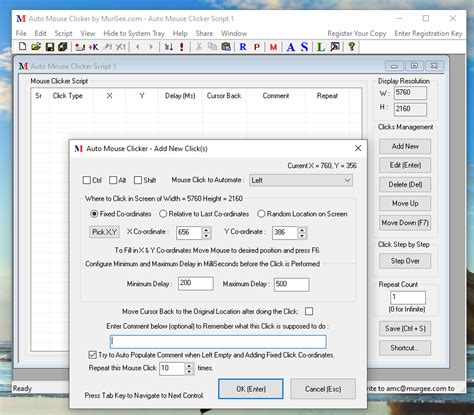Click the Step Over button
Screen dimensions: 474x415
(x=405, y=261)
